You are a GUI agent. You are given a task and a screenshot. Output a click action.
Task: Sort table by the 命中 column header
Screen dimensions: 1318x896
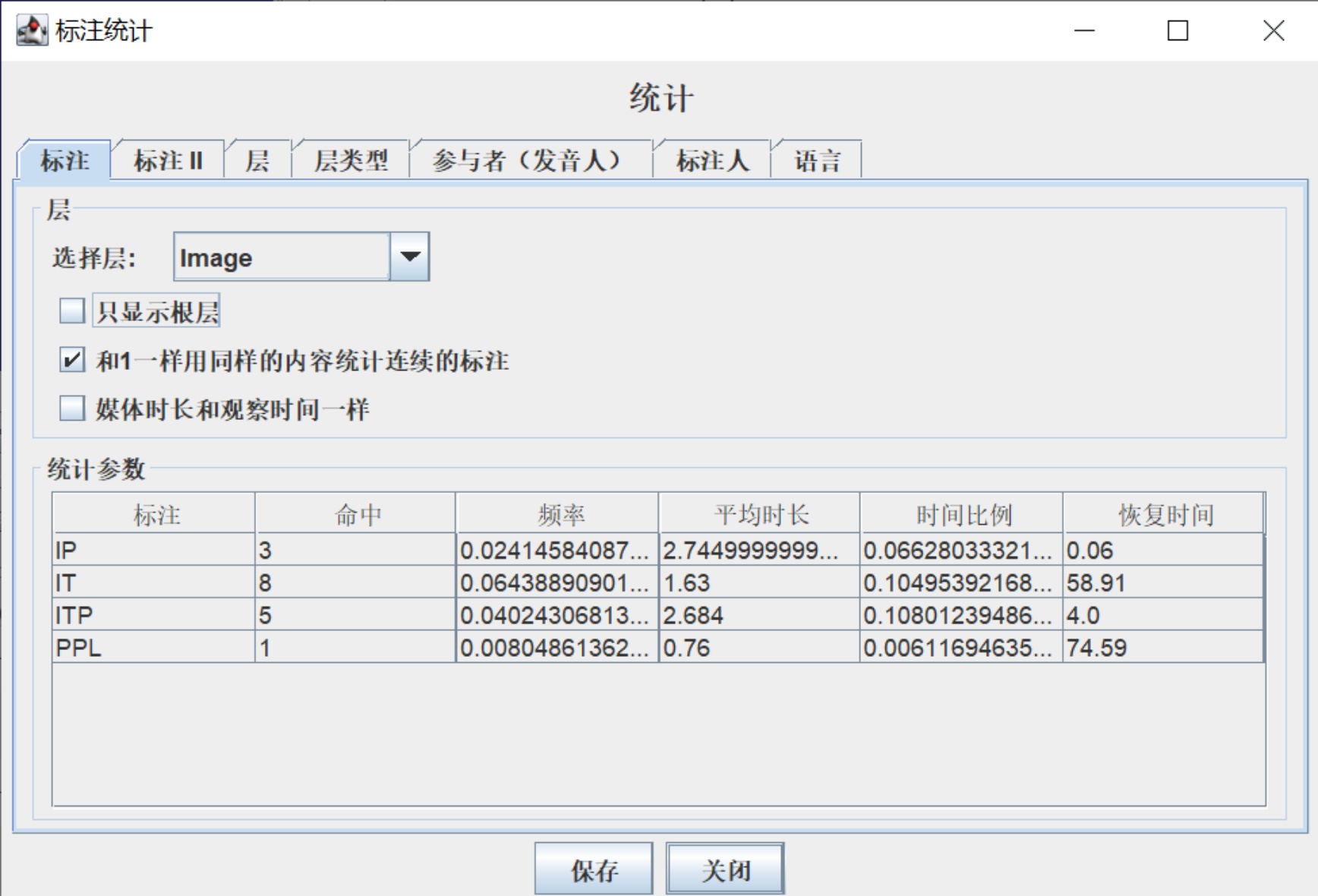point(356,515)
